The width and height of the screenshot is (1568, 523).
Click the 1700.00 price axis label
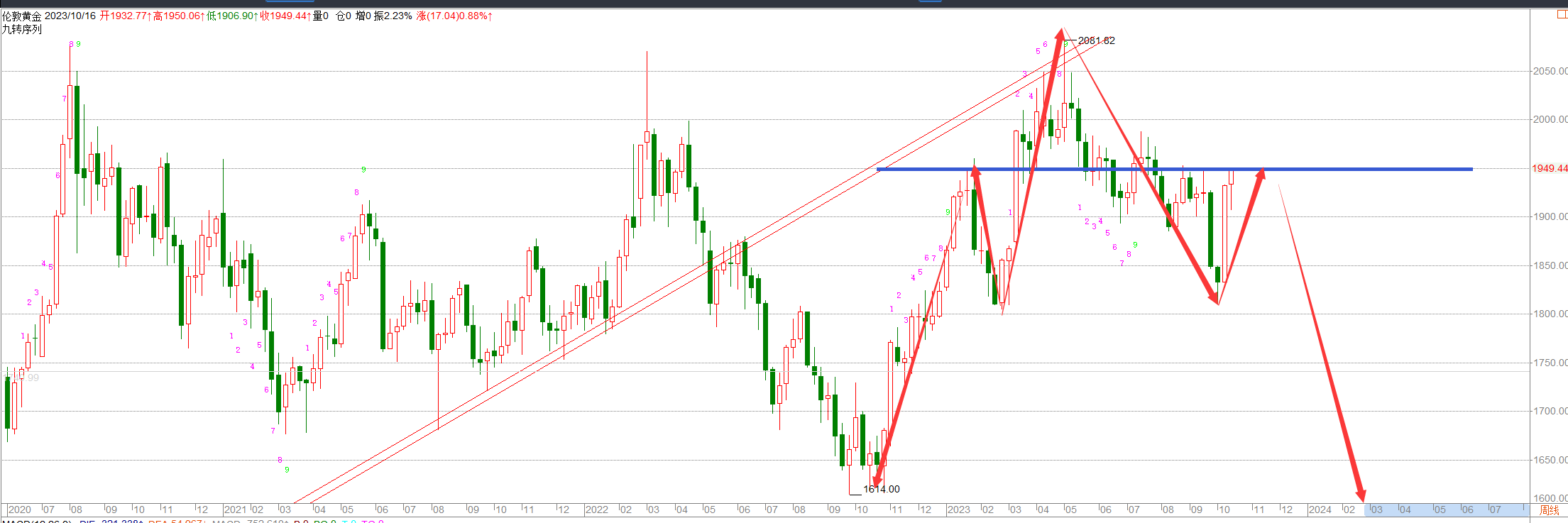(x=1550, y=411)
